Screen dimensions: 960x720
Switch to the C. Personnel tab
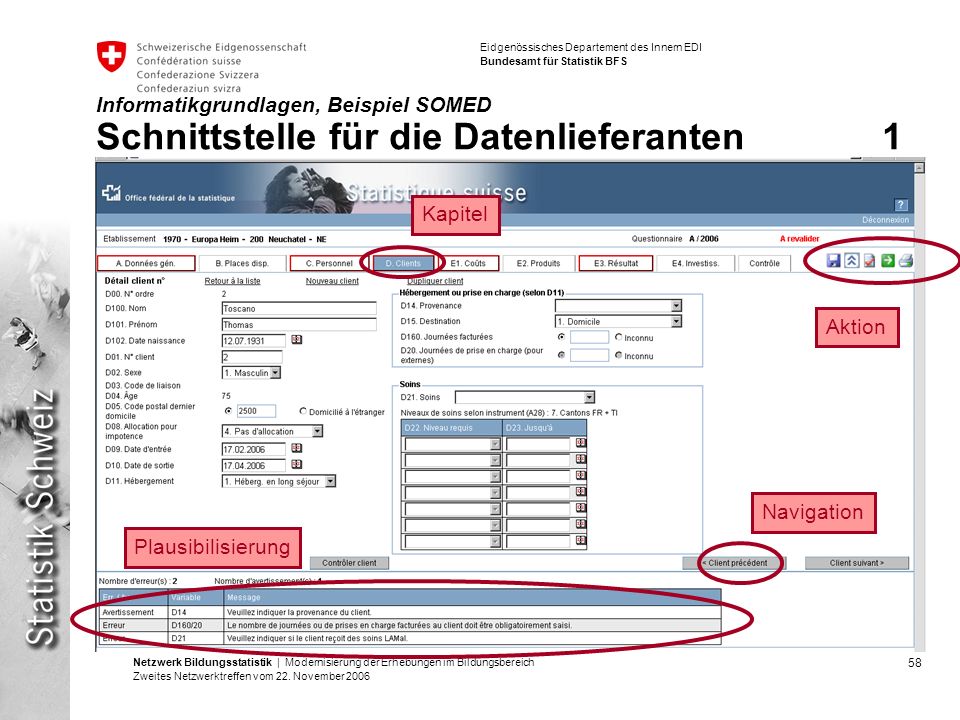click(329, 263)
